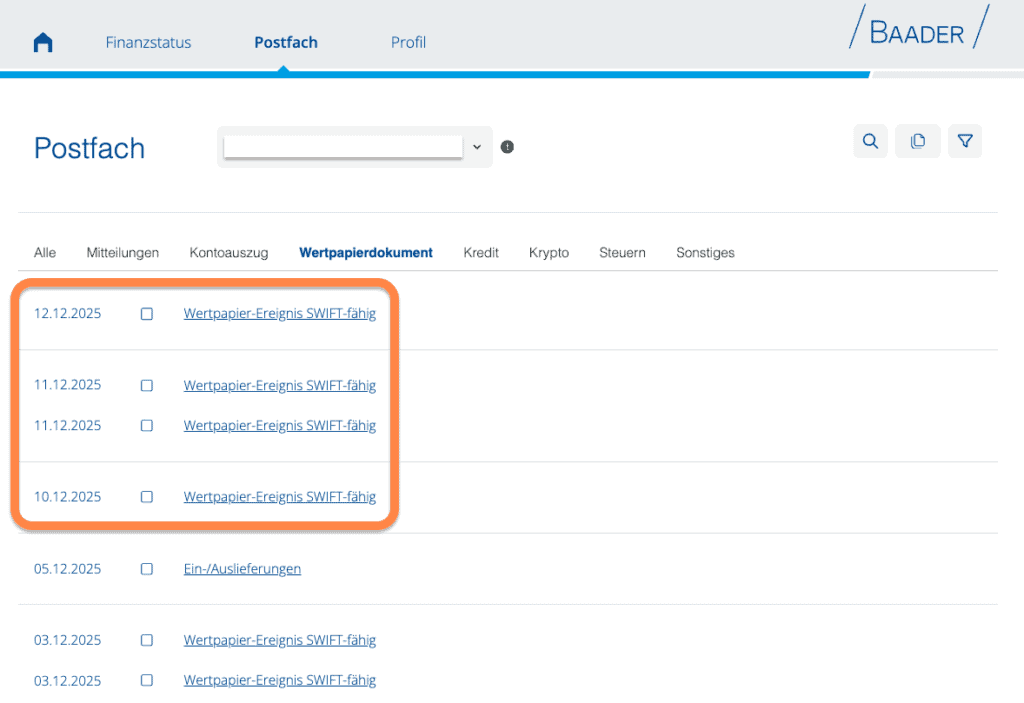
Task: Click the account selection input field
Action: tap(342, 147)
